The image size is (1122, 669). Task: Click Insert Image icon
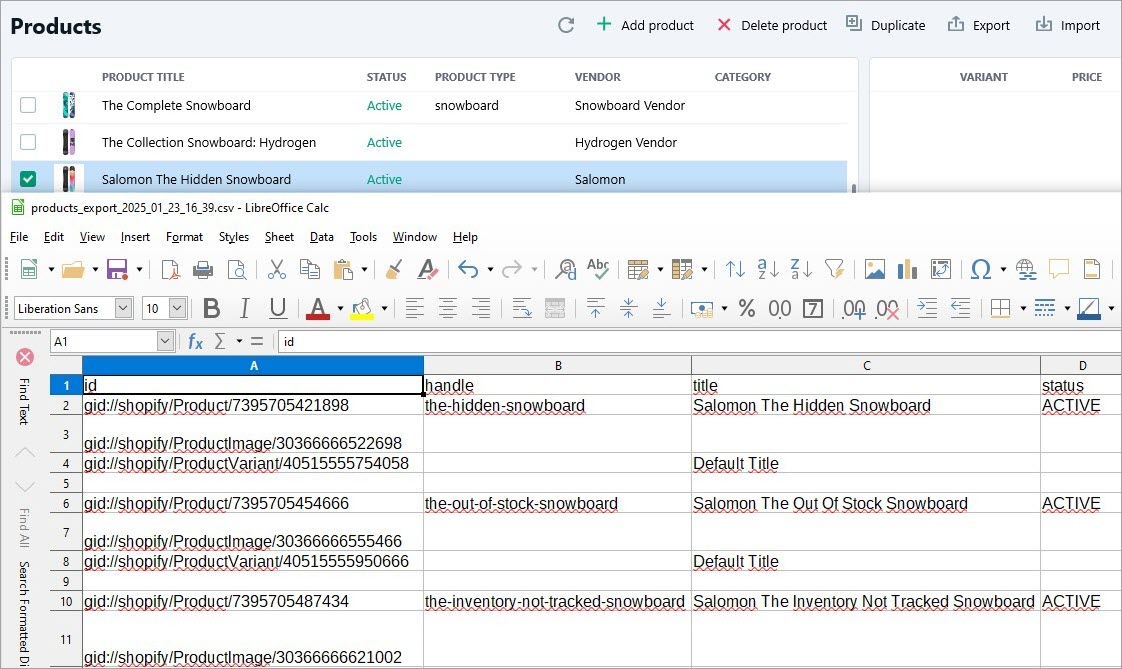tap(874, 270)
